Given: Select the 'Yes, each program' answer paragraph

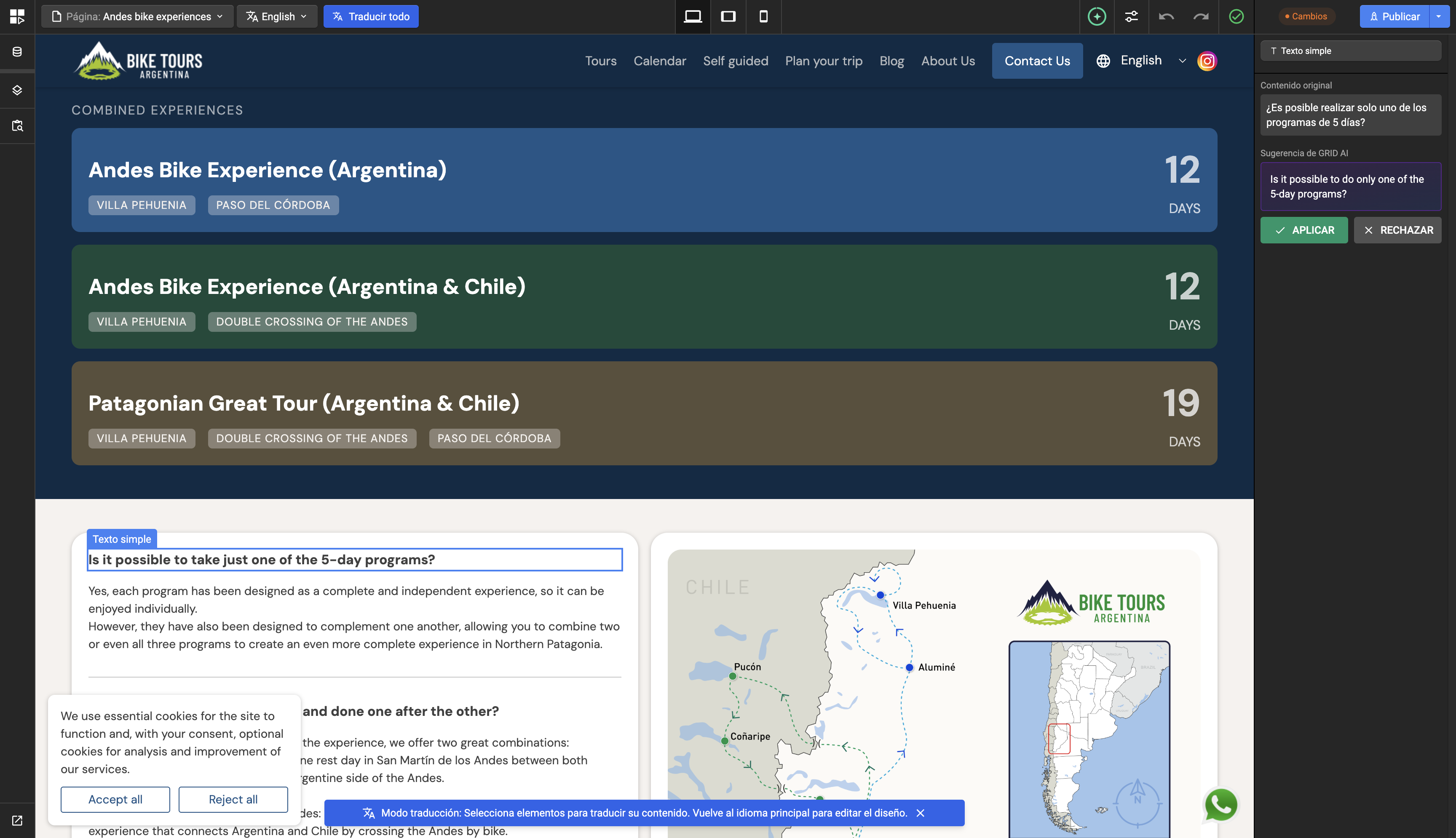Looking at the screenshot, I should coord(355,618).
